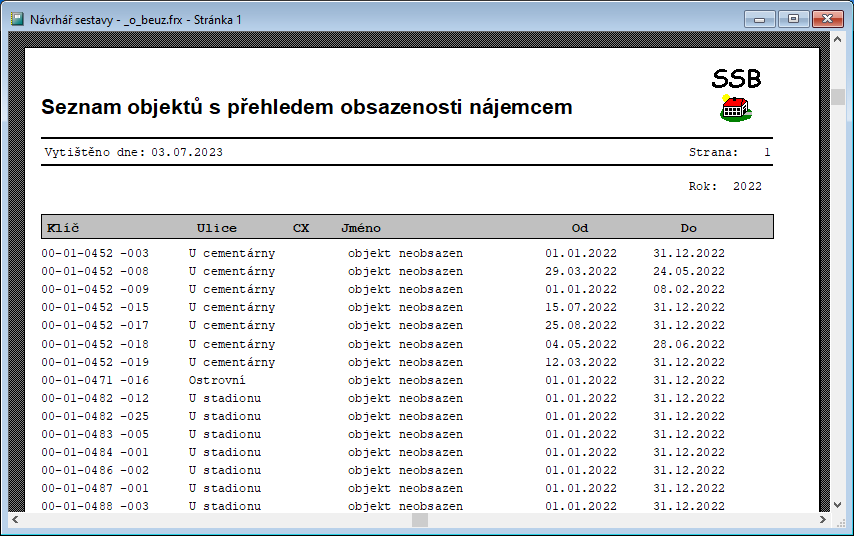Viewport: 854px width, 536px height.
Task: Open the window system menu icon in title bar
Action: (17, 19)
